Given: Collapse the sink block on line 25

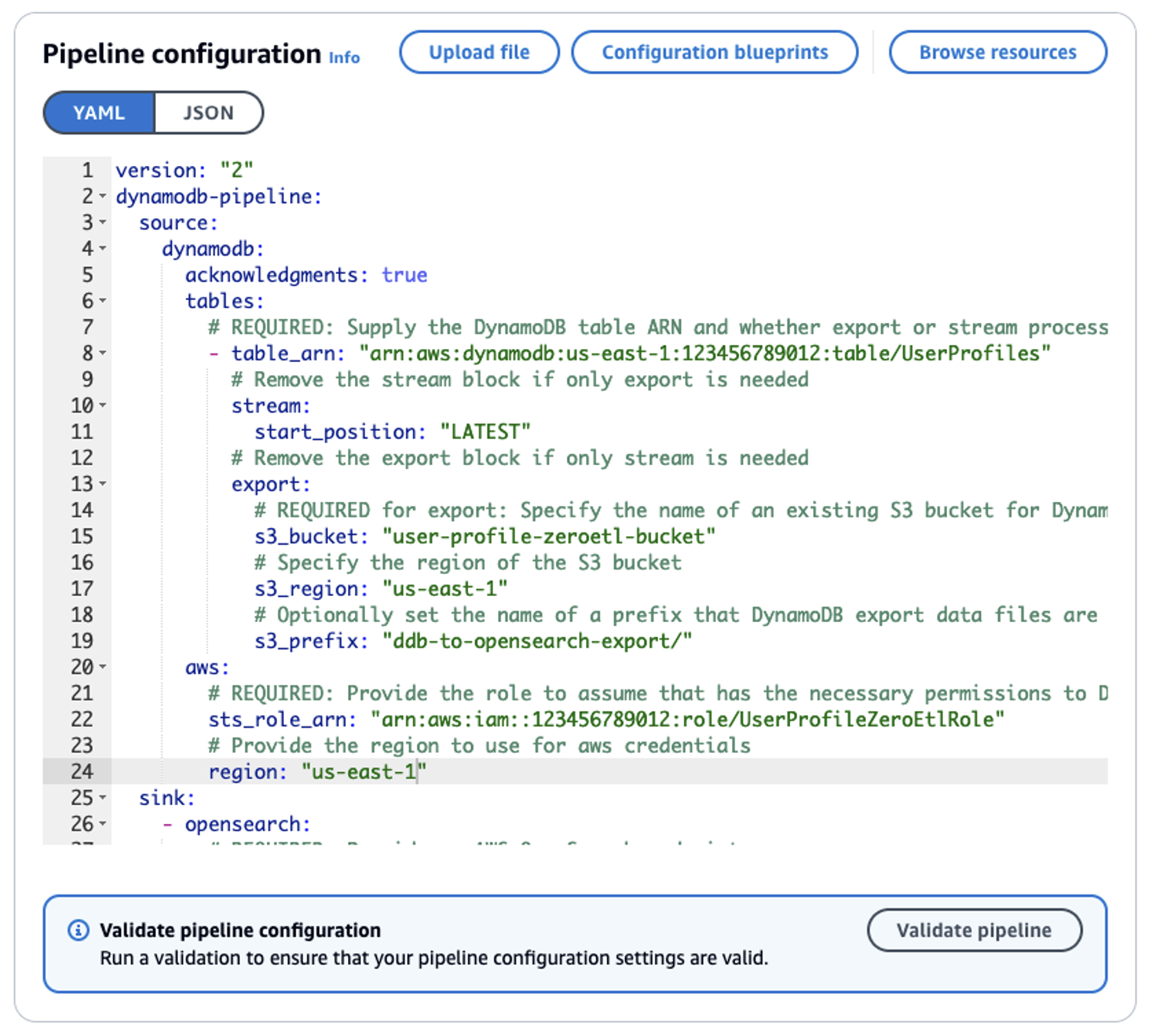Looking at the screenshot, I should coord(103,798).
